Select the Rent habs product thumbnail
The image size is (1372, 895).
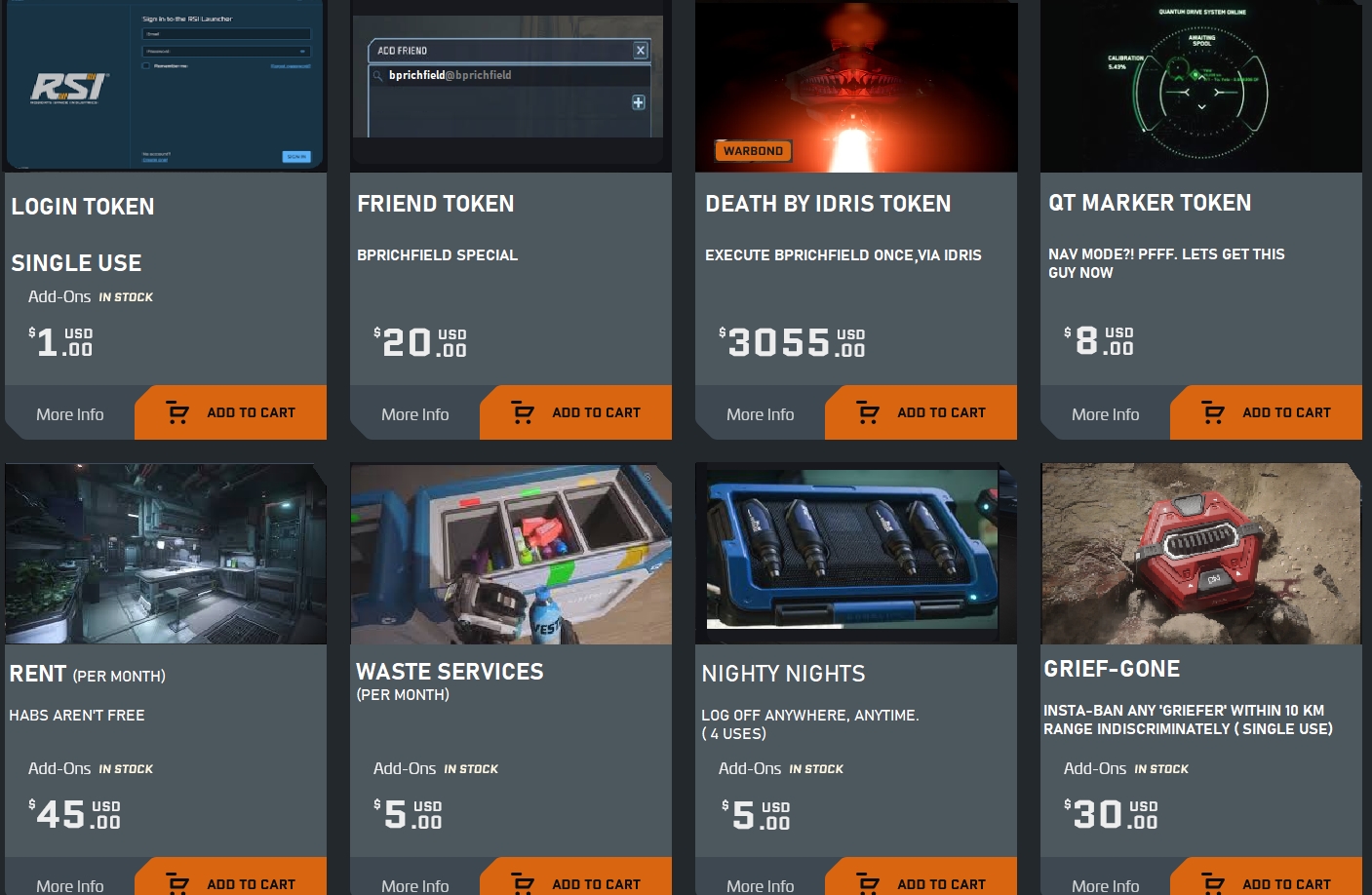pos(166,554)
